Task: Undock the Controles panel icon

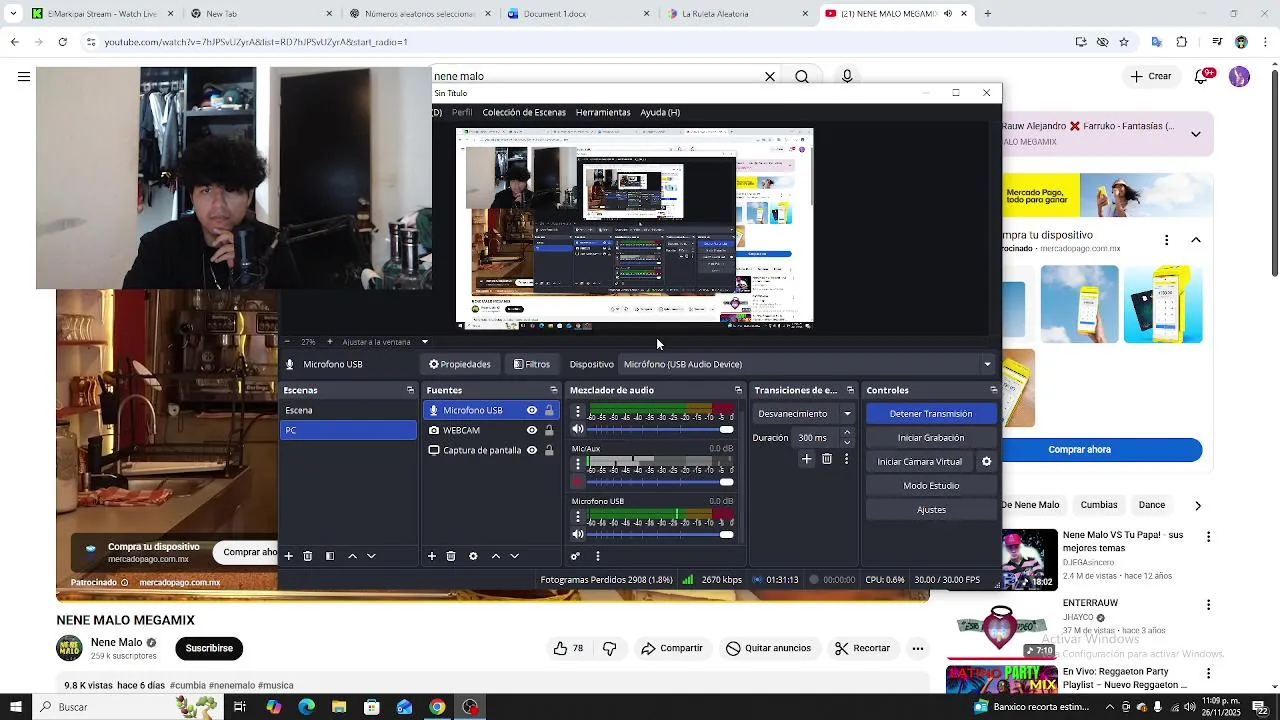Action: pos(994,390)
